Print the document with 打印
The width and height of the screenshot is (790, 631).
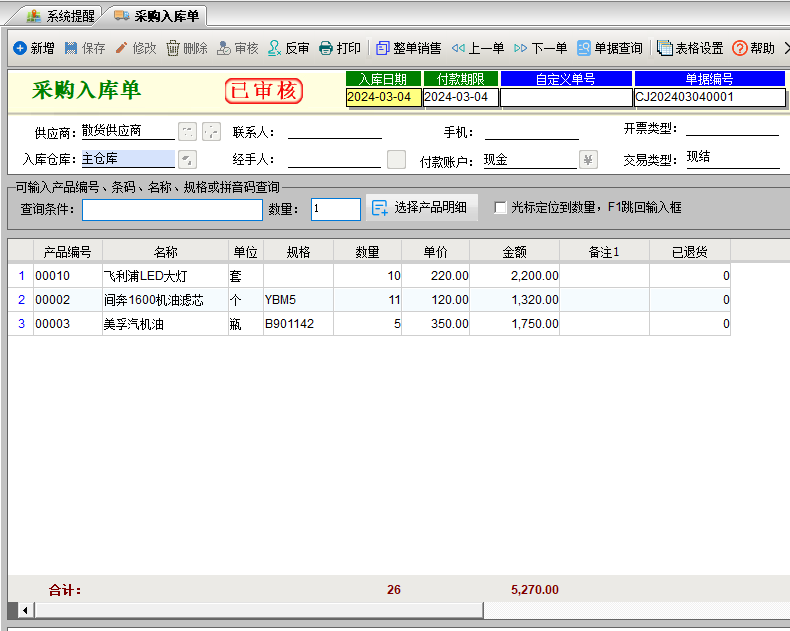pos(340,48)
